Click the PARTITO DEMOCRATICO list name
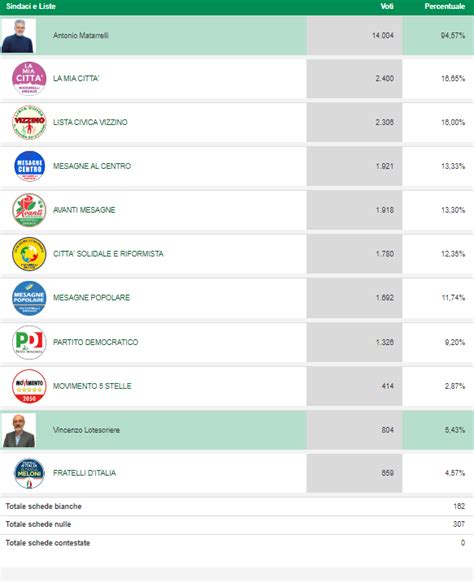474x582 pixels. tap(96, 342)
